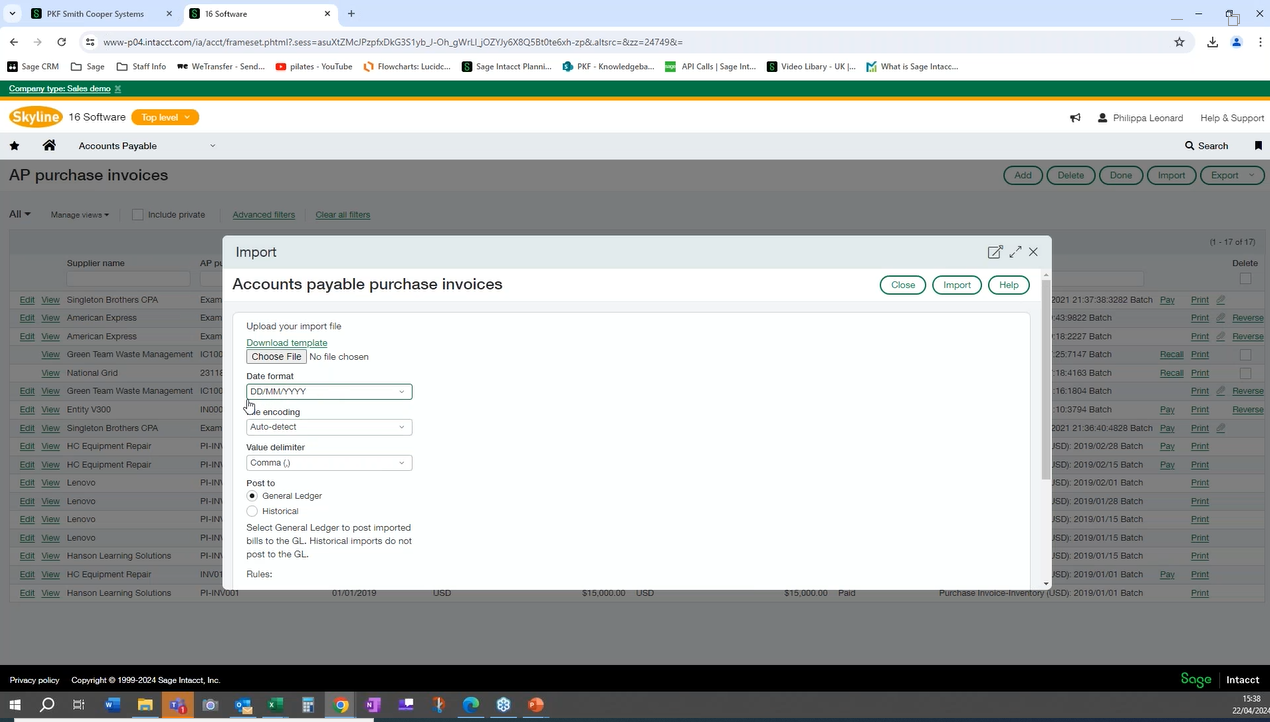Open the Manage views dropdown
This screenshot has height=722, width=1270.
80,215
